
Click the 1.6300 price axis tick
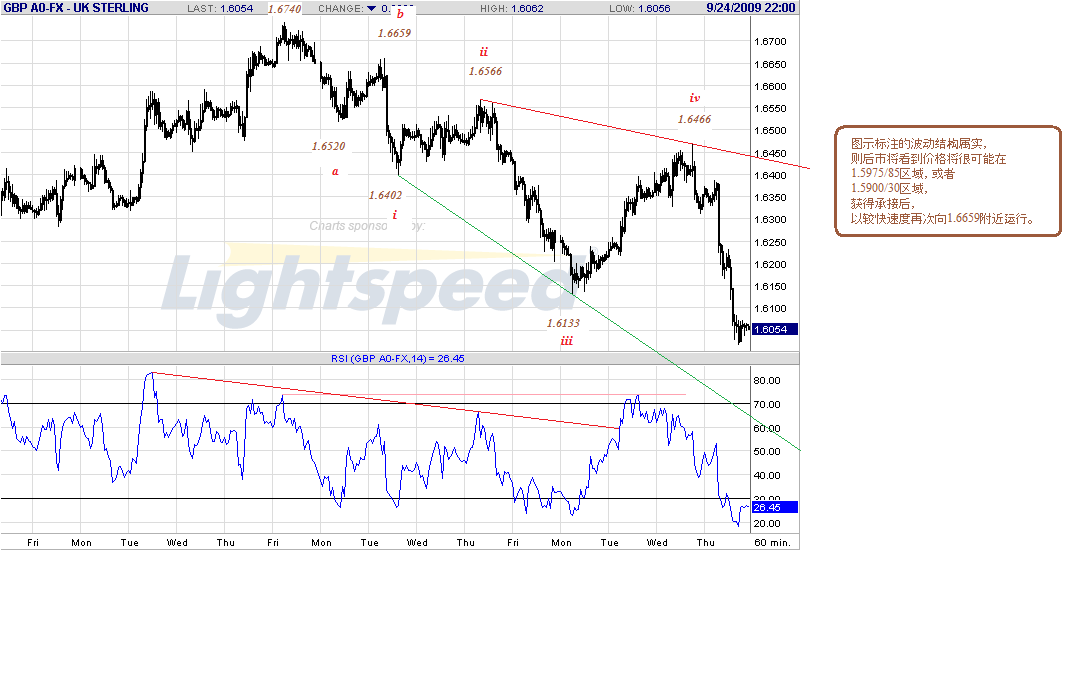point(770,219)
